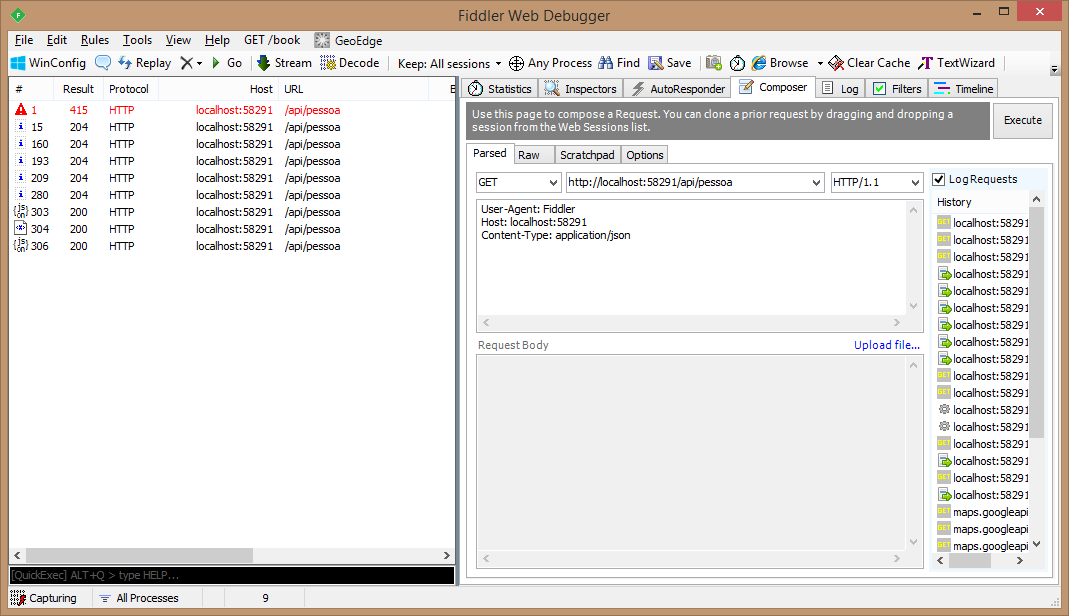Open the Composer Options tab
The image size is (1069, 616).
click(645, 155)
